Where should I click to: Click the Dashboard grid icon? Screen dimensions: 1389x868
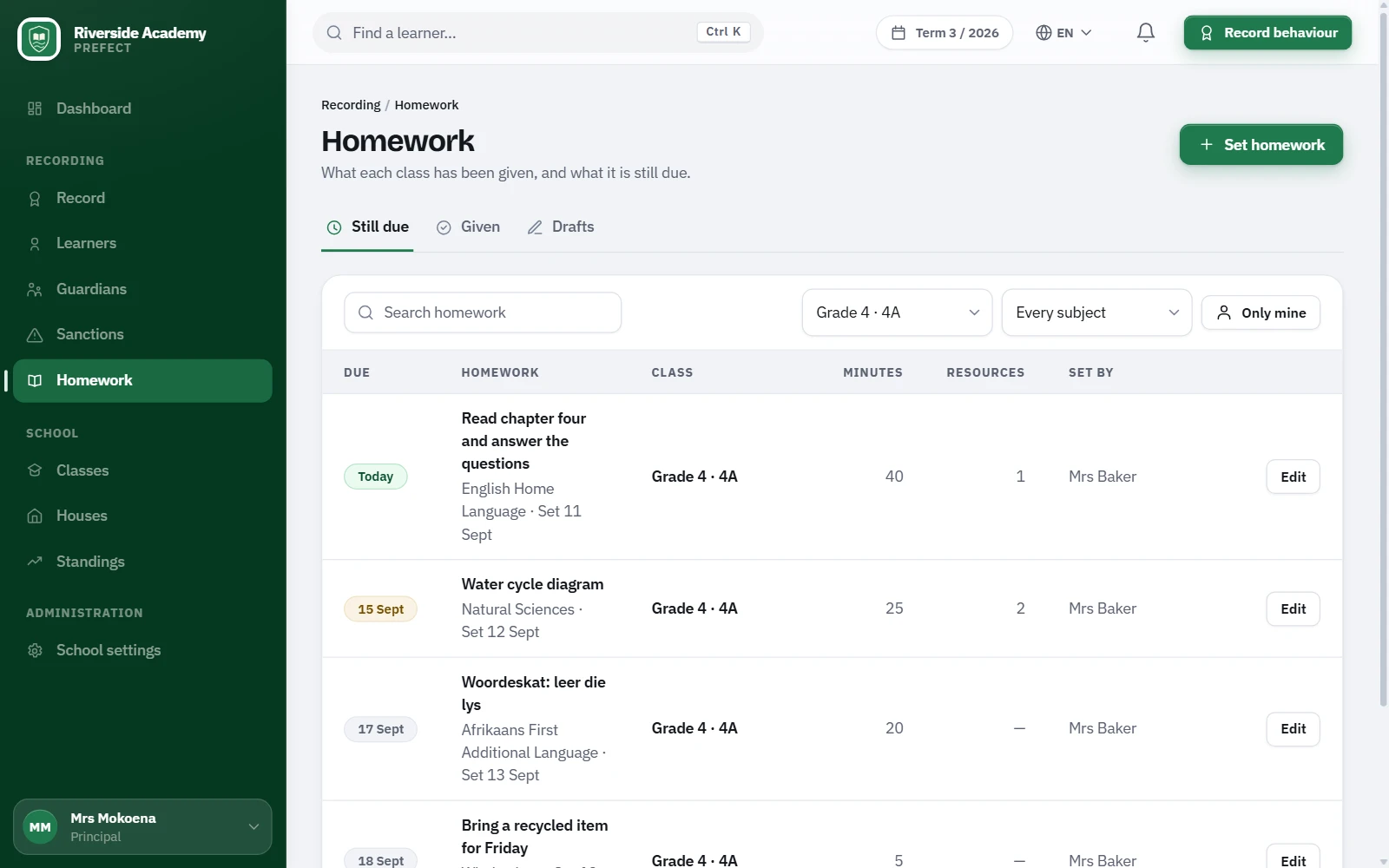[x=35, y=108]
